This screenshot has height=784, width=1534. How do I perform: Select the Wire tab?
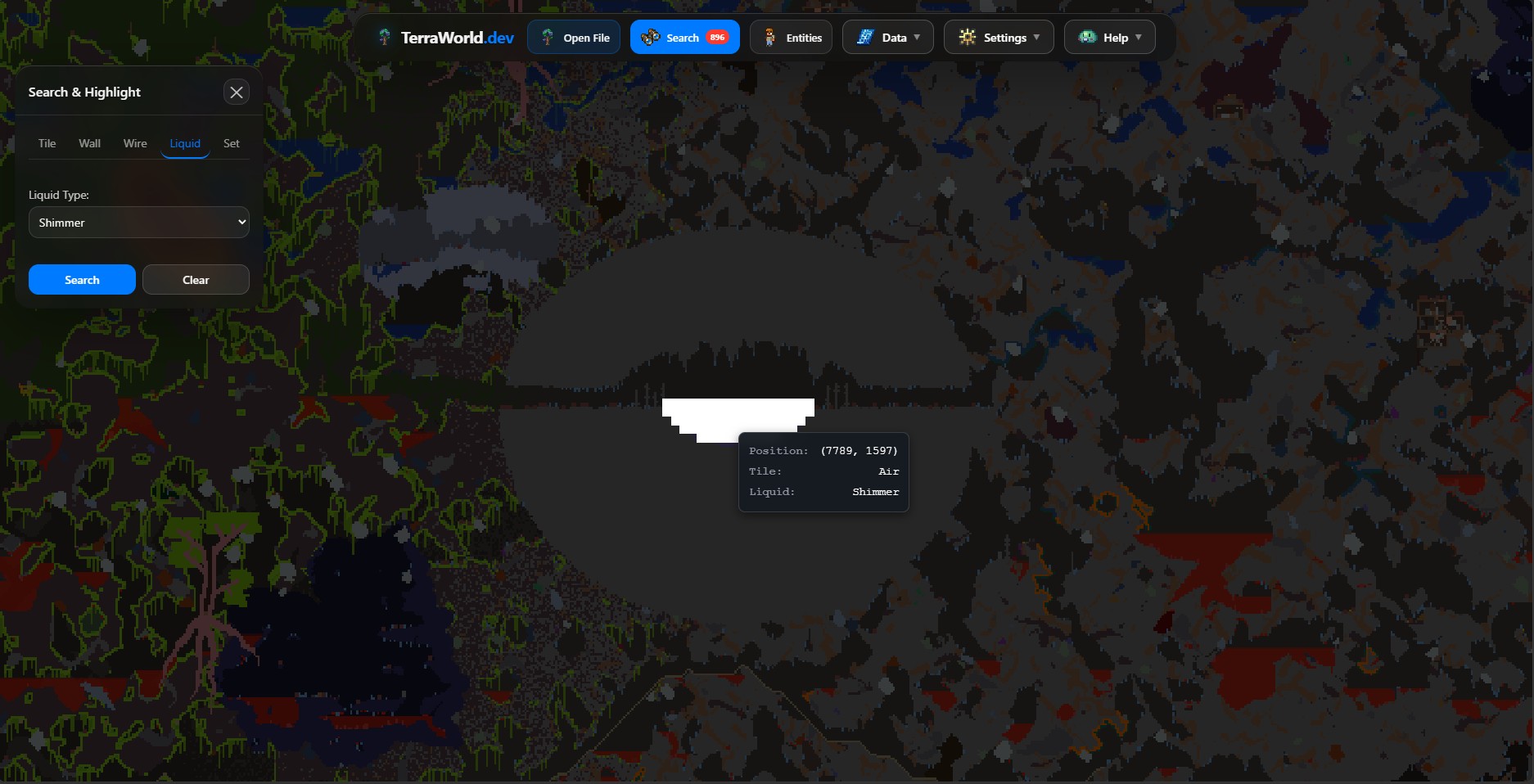pyautogui.click(x=135, y=143)
